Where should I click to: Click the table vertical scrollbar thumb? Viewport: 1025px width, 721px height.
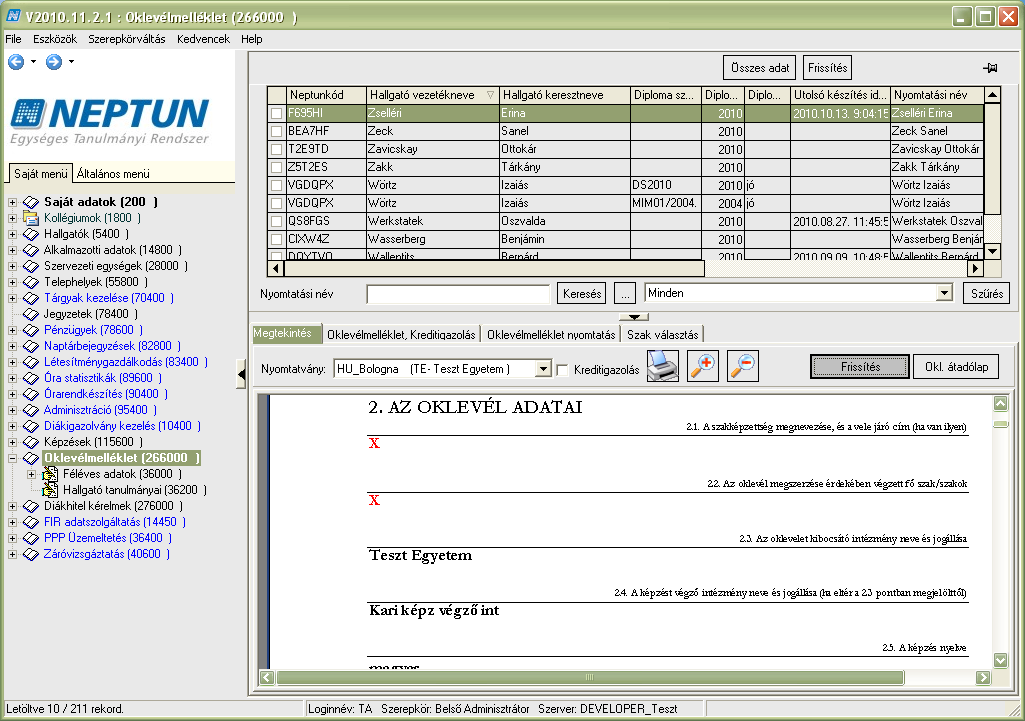[992, 159]
